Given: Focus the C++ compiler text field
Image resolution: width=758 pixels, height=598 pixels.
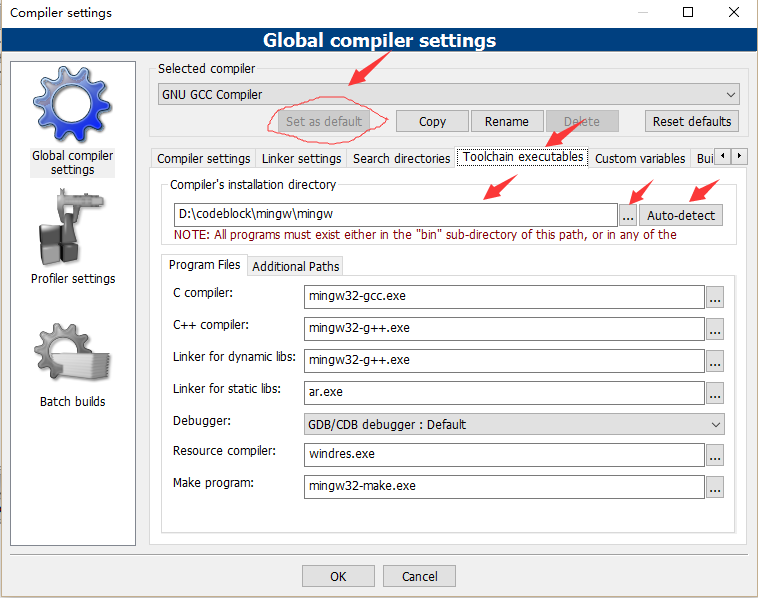Looking at the screenshot, I should [x=504, y=329].
